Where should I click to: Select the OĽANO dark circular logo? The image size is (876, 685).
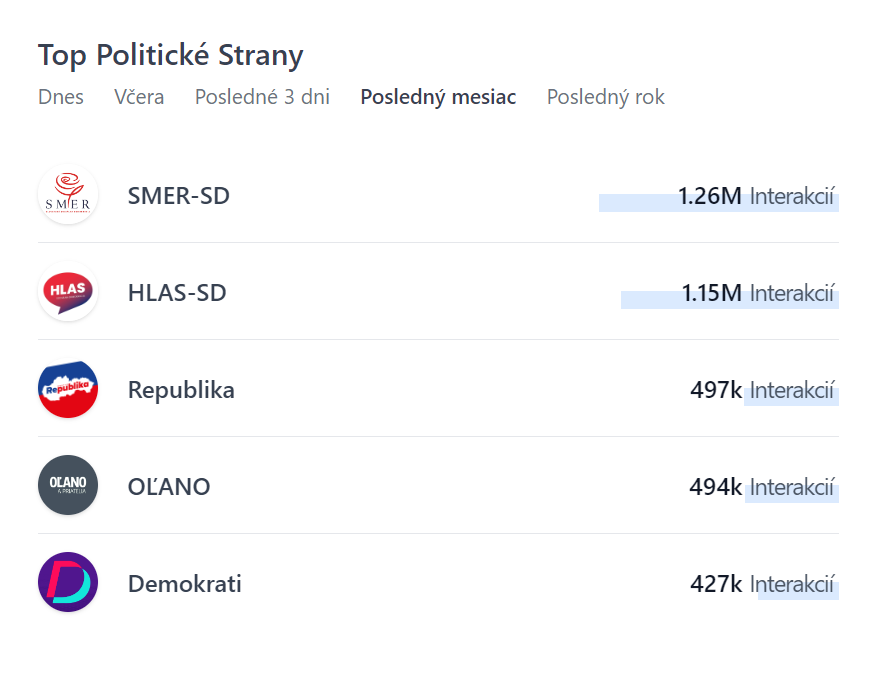(68, 486)
